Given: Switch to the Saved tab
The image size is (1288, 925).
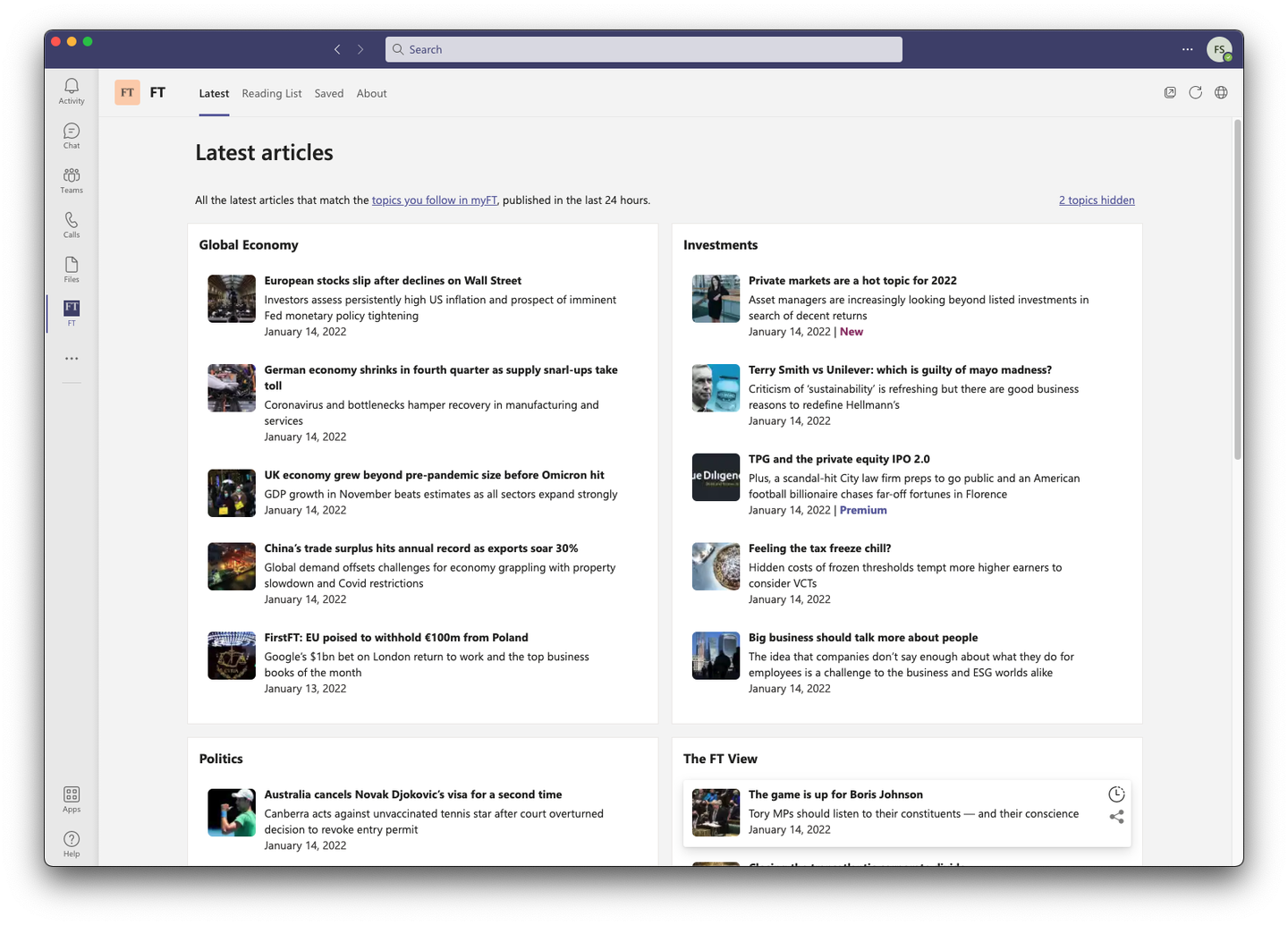Looking at the screenshot, I should (x=328, y=94).
